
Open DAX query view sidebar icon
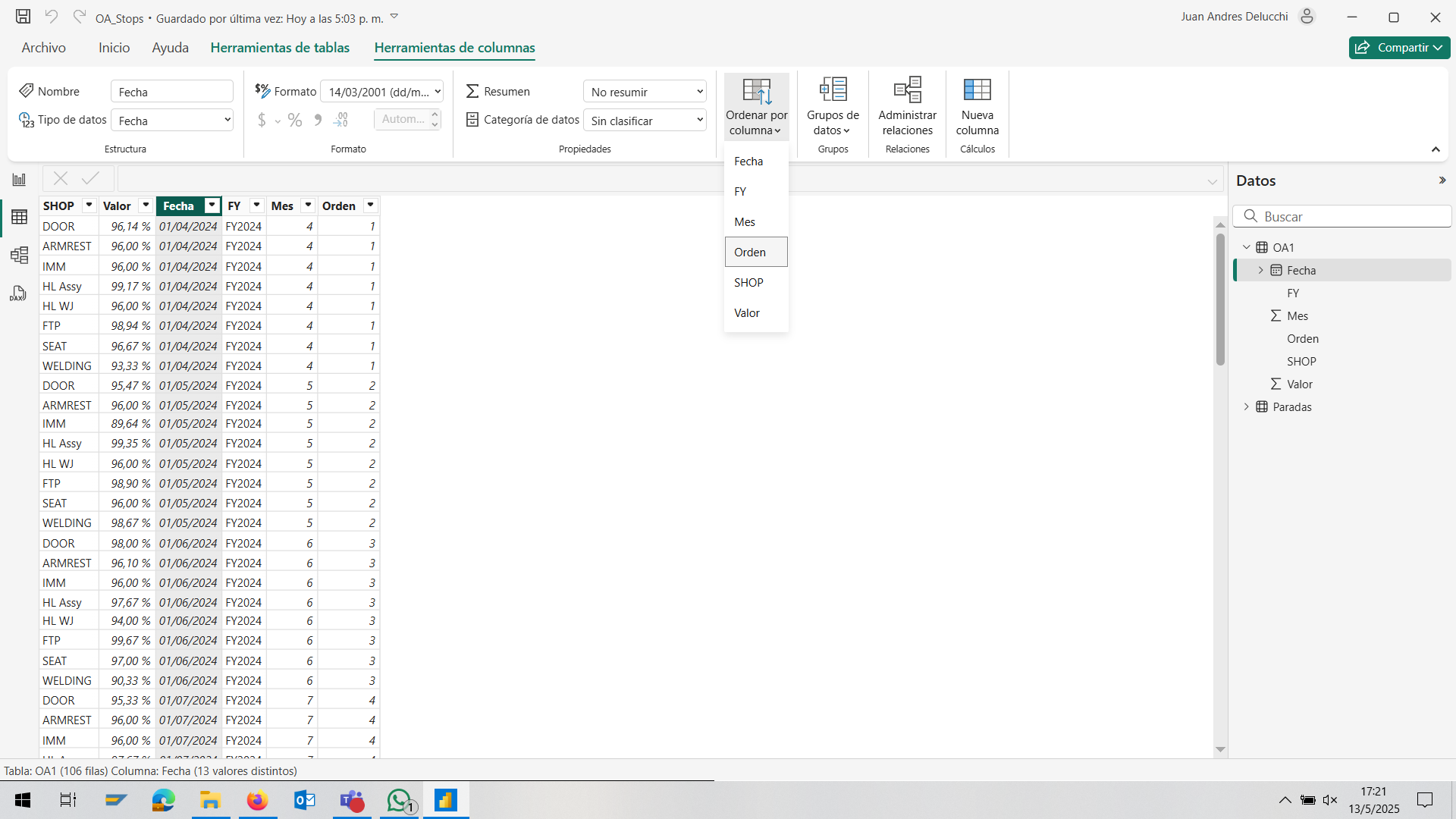coord(19,293)
